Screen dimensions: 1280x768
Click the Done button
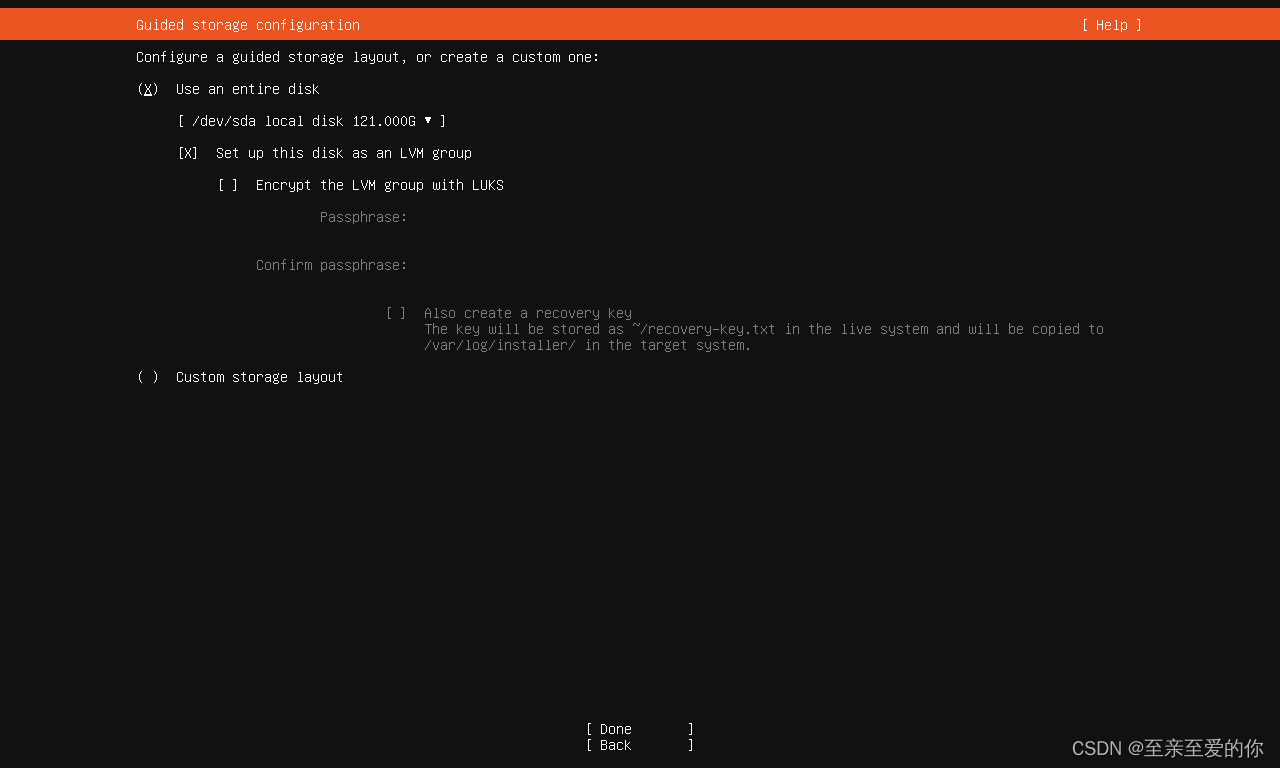(x=640, y=729)
